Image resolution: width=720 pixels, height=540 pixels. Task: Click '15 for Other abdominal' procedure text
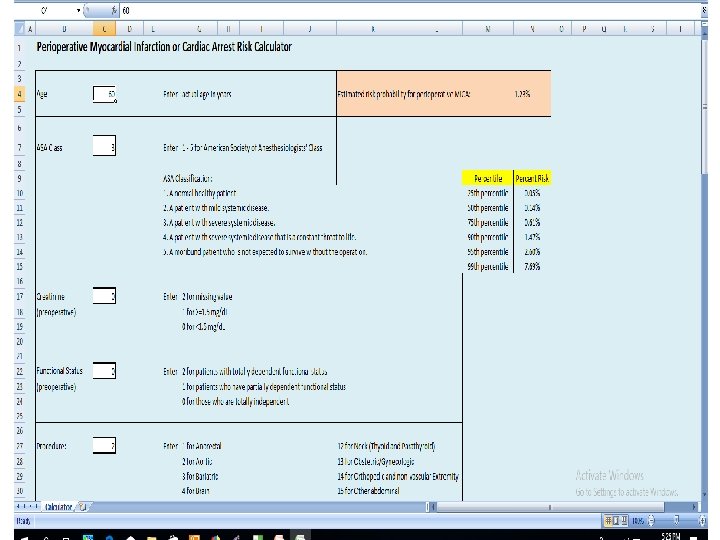[368, 491]
